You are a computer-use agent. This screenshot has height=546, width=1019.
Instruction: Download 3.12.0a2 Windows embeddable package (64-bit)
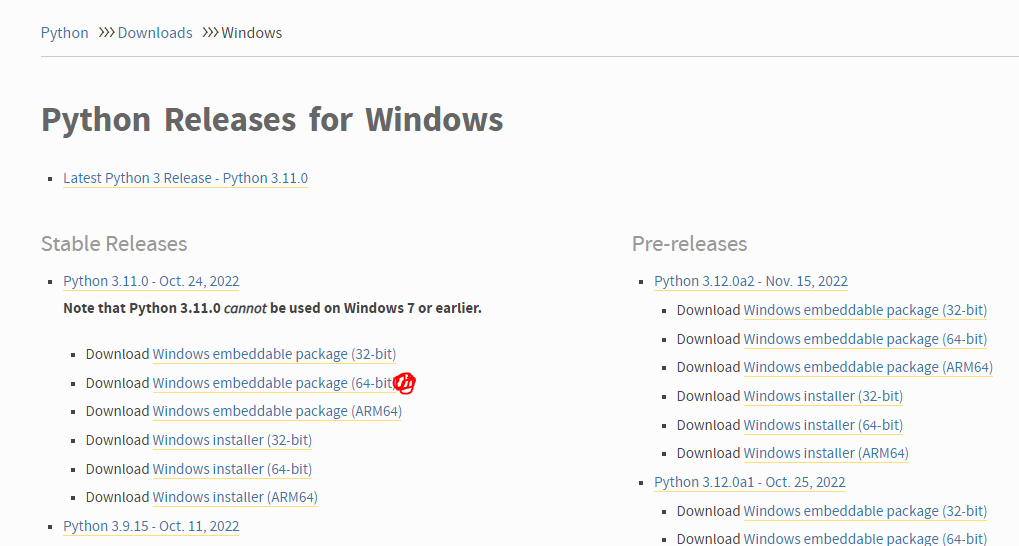(865, 339)
